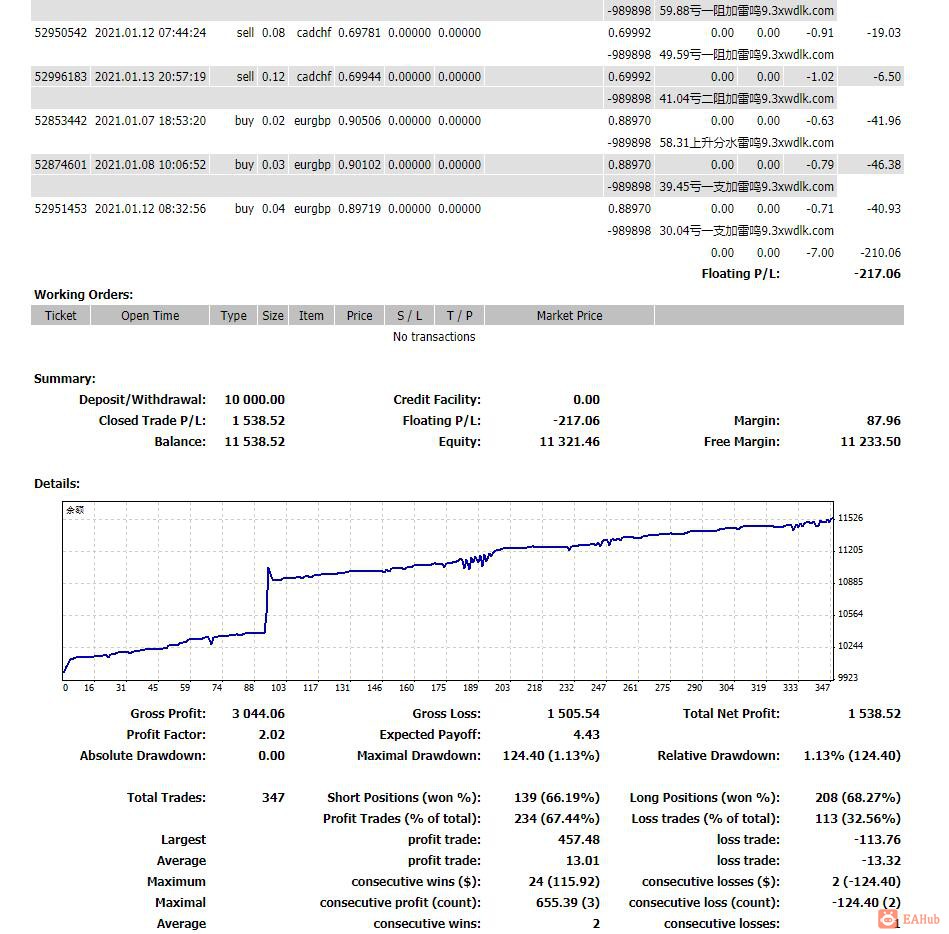Click open price 0.90102
The image size is (949, 934).
coord(360,165)
